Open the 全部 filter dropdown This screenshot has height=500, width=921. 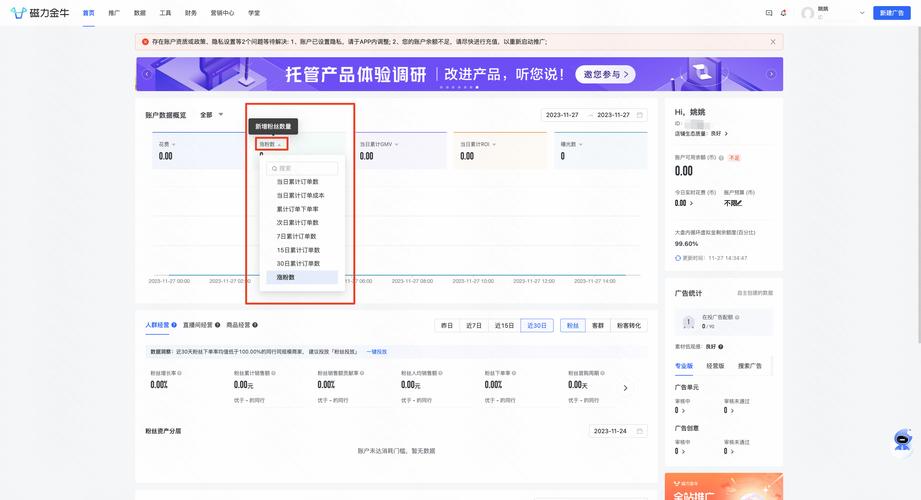[x=211, y=115]
